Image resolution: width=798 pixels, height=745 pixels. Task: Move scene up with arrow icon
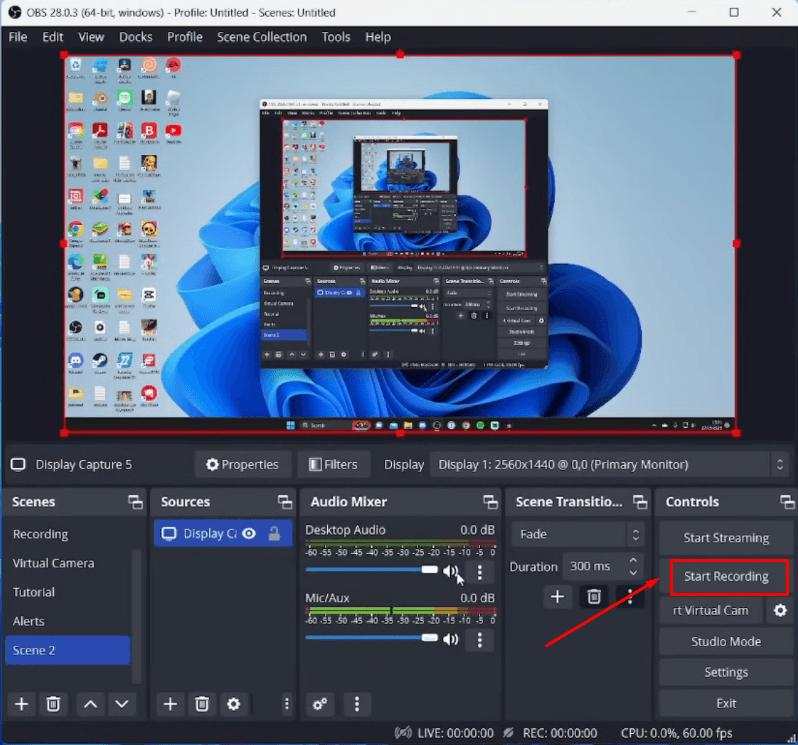coord(91,704)
